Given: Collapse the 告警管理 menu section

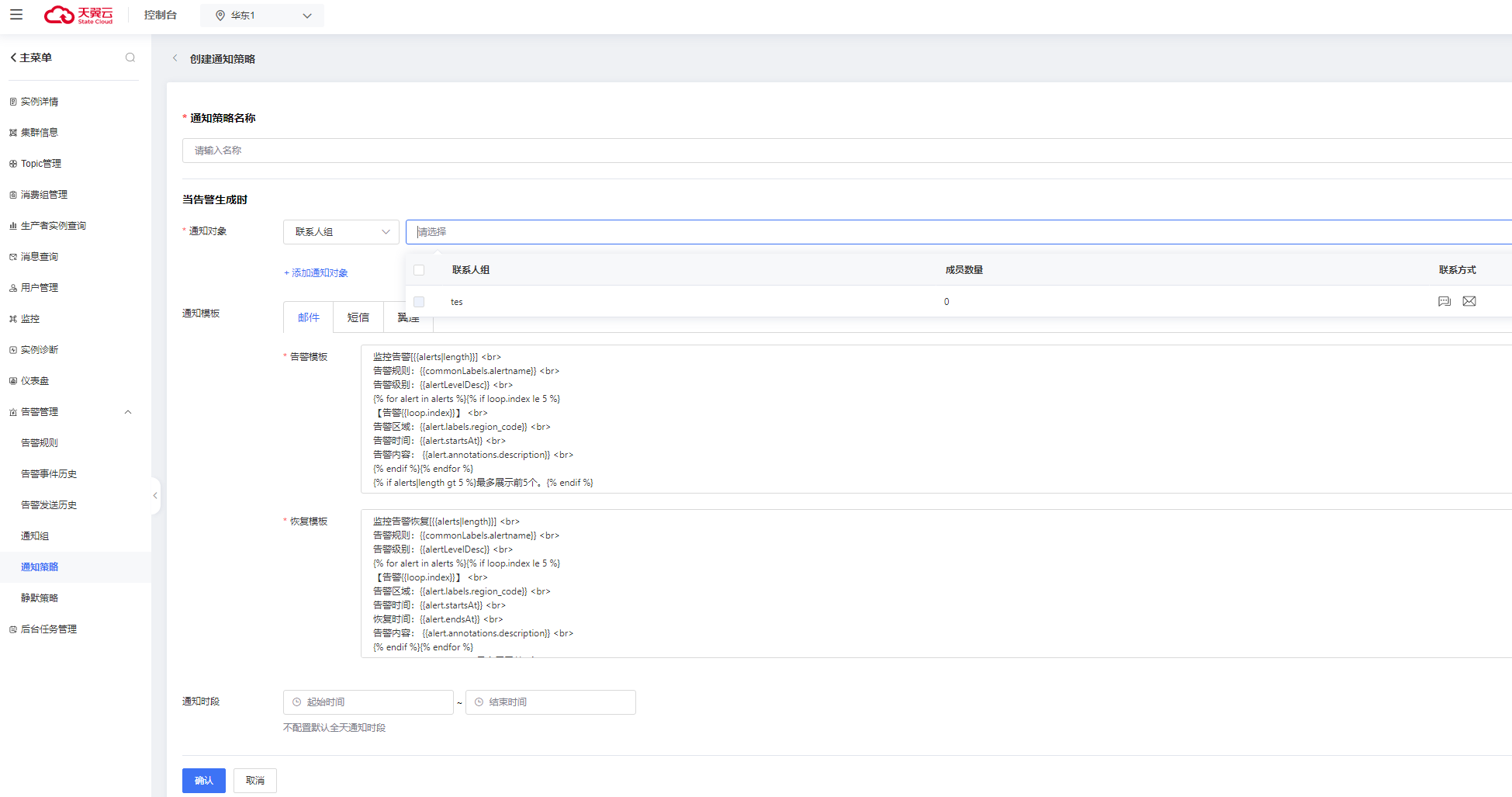Looking at the screenshot, I should [x=128, y=412].
